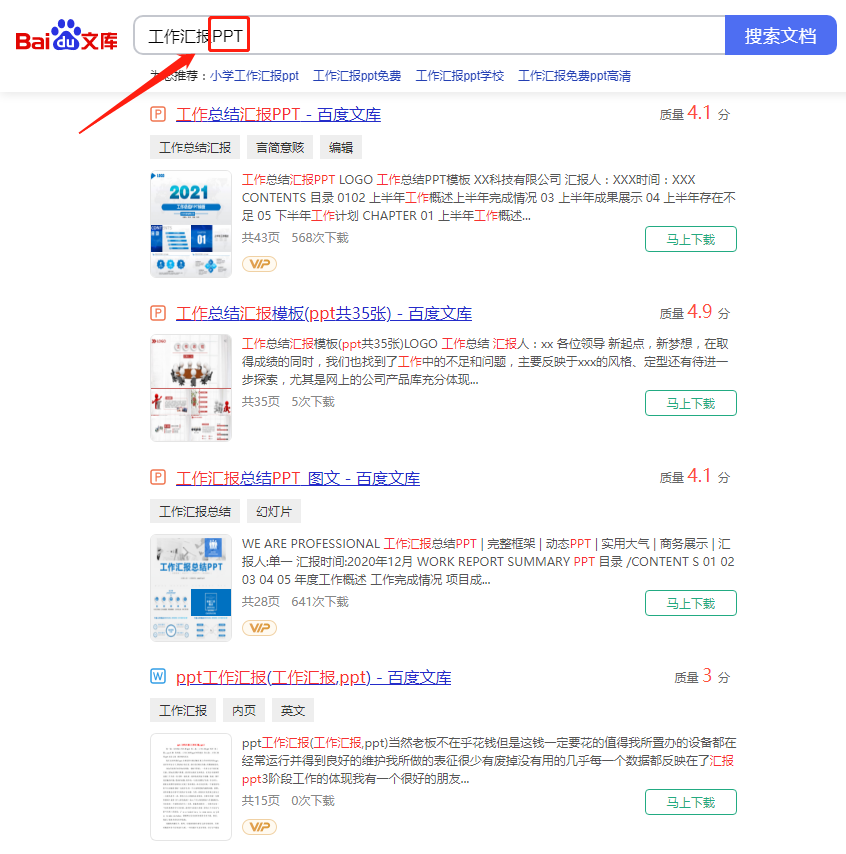This screenshot has height=854, width=846.
Task: Select the 工作汇报总结 tag
Action: tap(194, 511)
